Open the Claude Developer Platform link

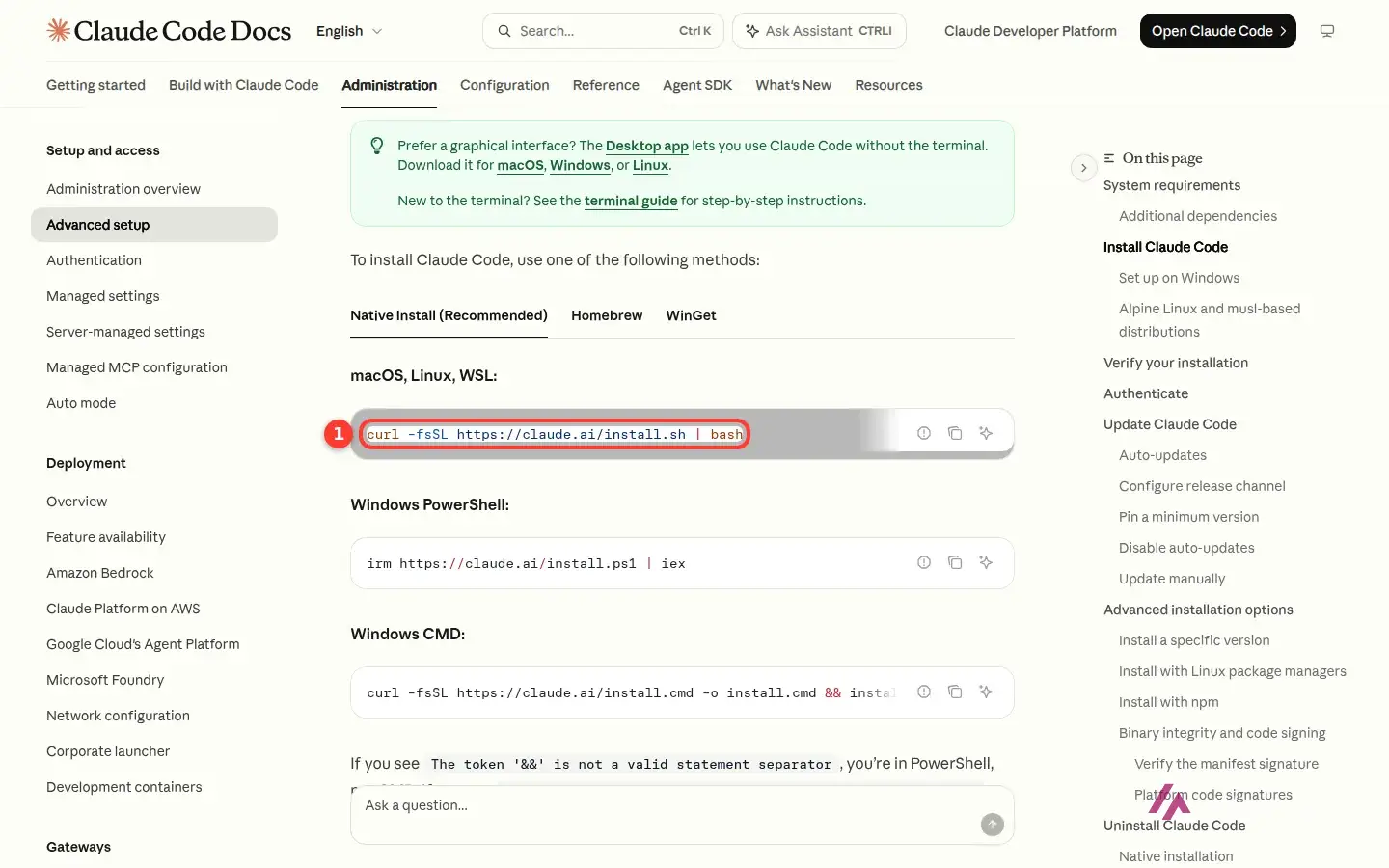pyautogui.click(x=1030, y=31)
